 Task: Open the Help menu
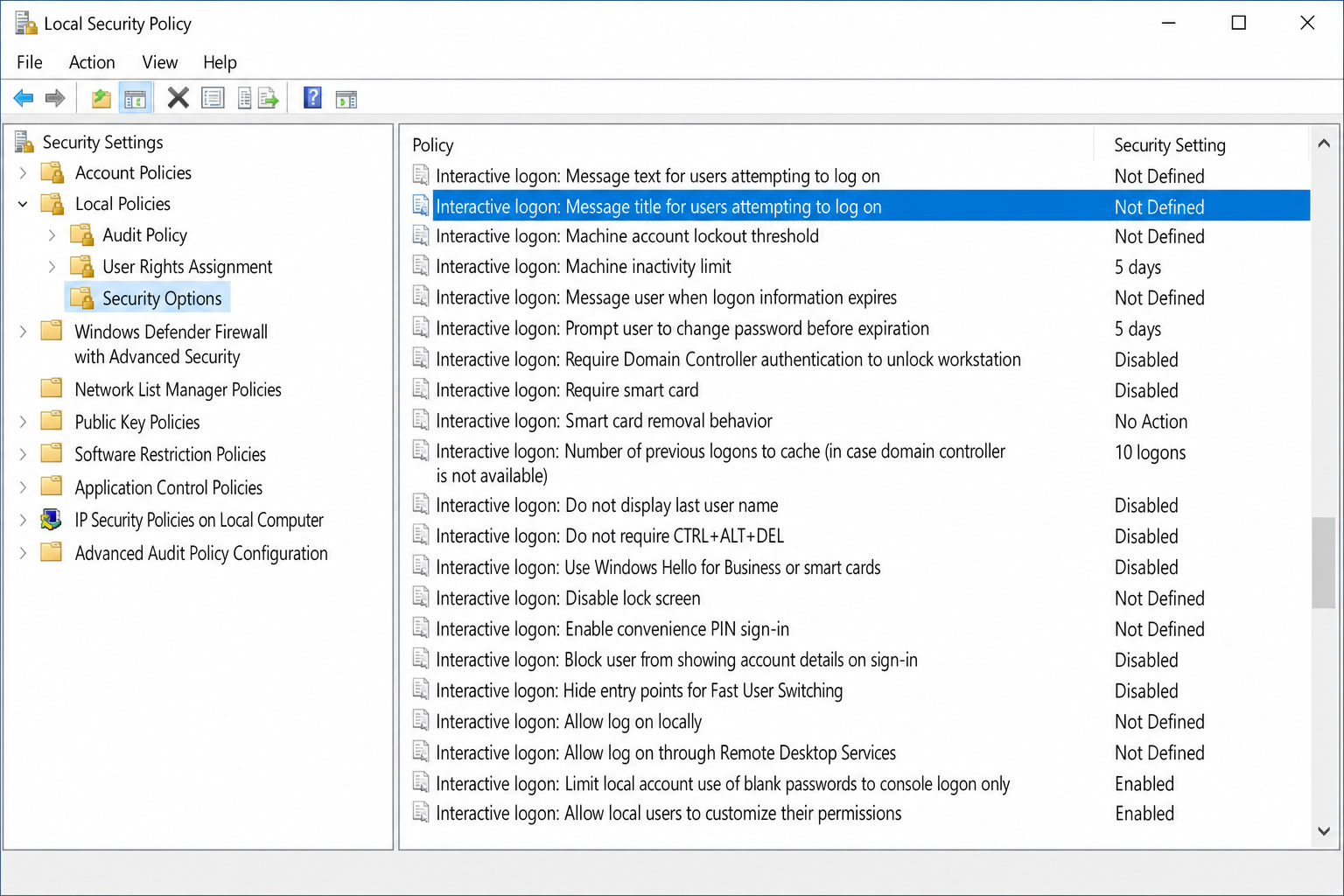(x=220, y=62)
